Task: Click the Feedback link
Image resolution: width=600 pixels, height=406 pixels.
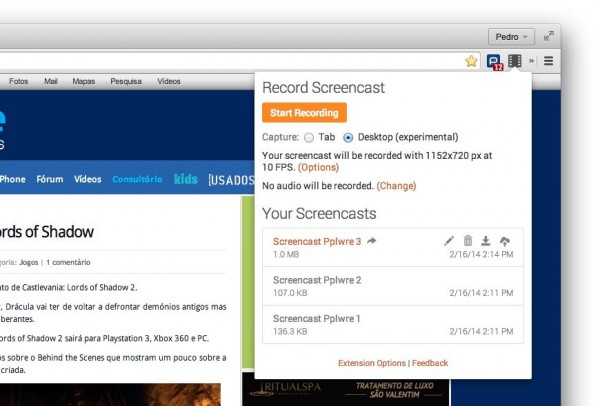Action: pyautogui.click(x=430, y=363)
